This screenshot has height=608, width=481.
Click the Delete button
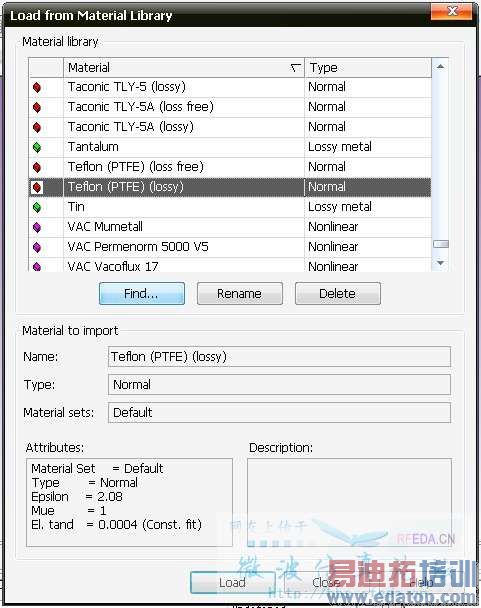337,294
